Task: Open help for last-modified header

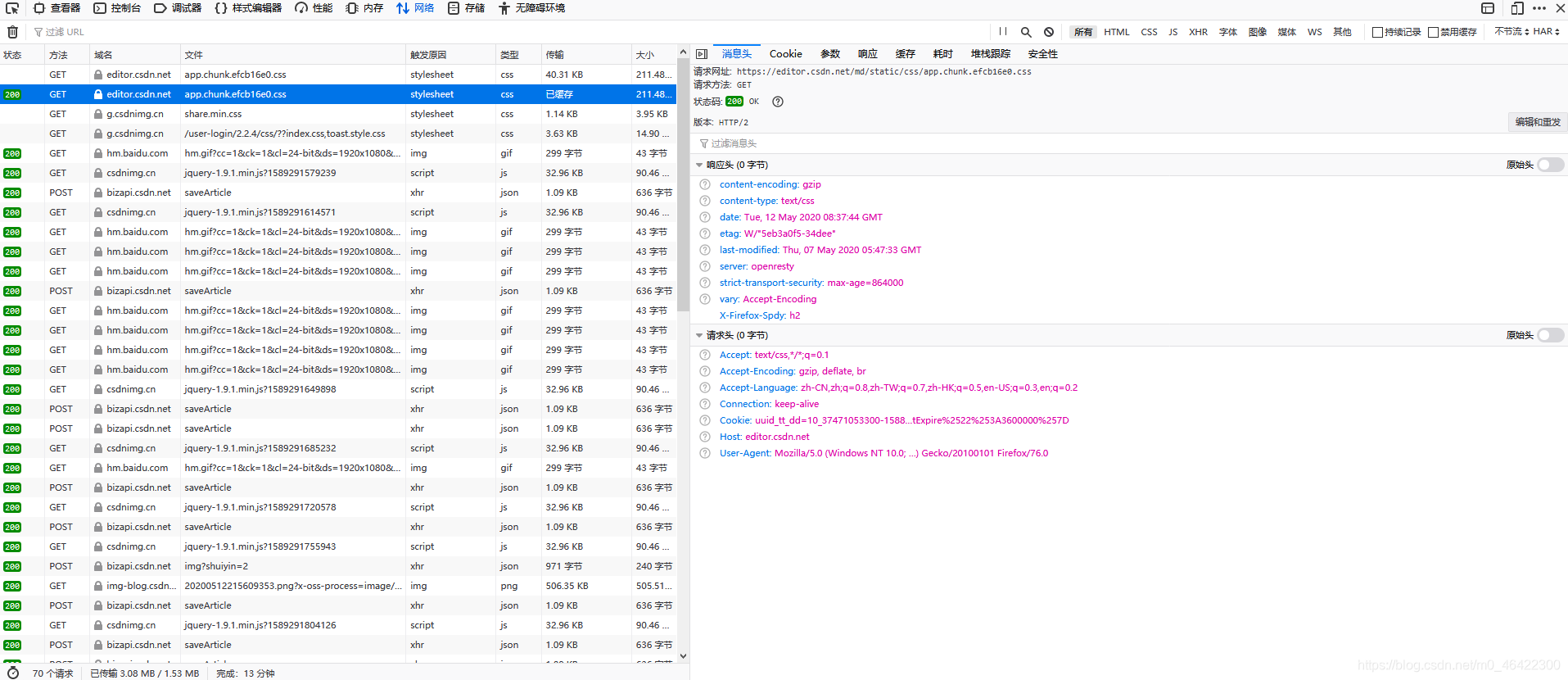Action: click(705, 250)
